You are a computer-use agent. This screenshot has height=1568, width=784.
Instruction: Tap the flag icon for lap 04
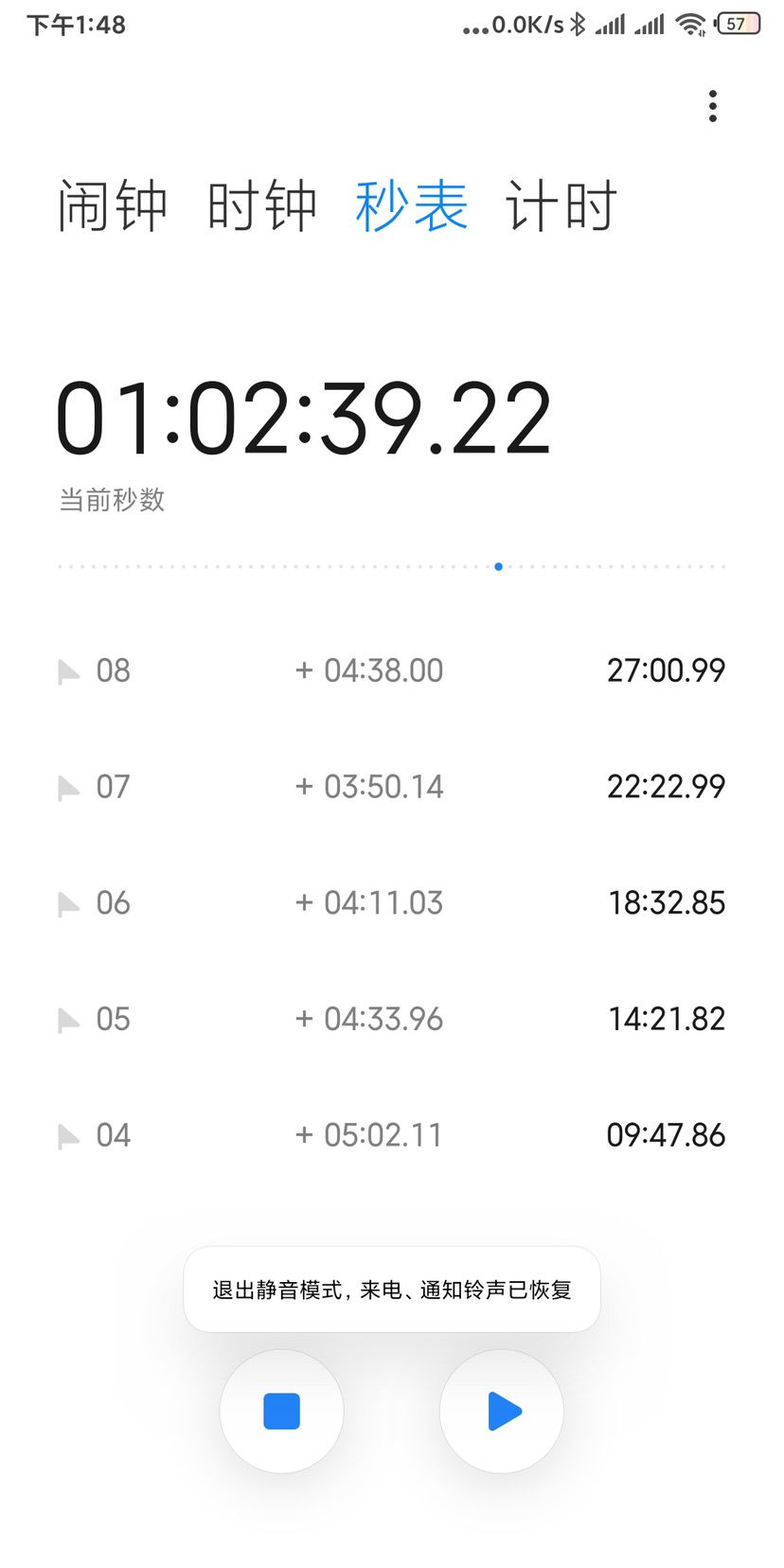[x=68, y=1136]
